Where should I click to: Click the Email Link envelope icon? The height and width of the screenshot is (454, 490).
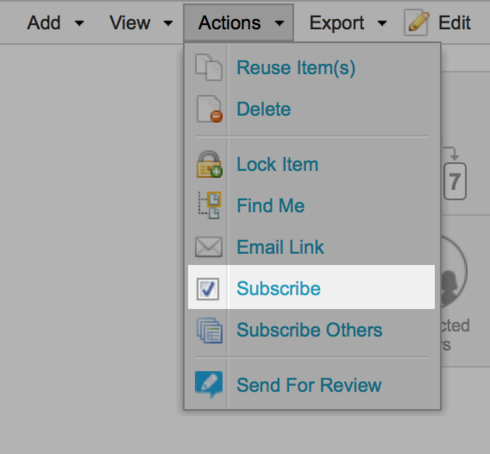tap(209, 247)
